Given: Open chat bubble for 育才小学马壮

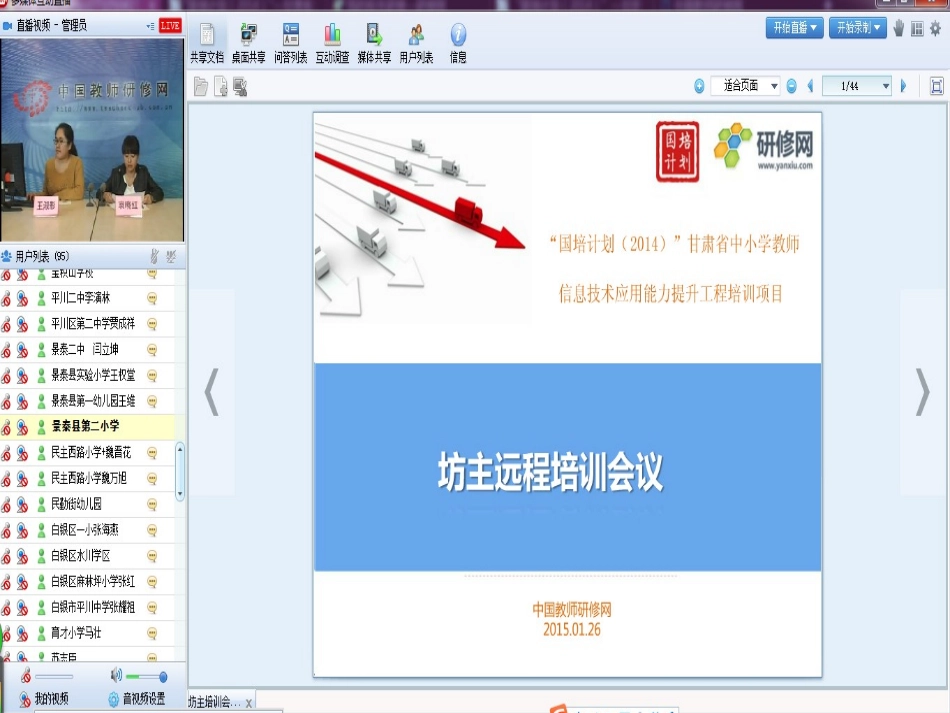Looking at the screenshot, I should (152, 633).
